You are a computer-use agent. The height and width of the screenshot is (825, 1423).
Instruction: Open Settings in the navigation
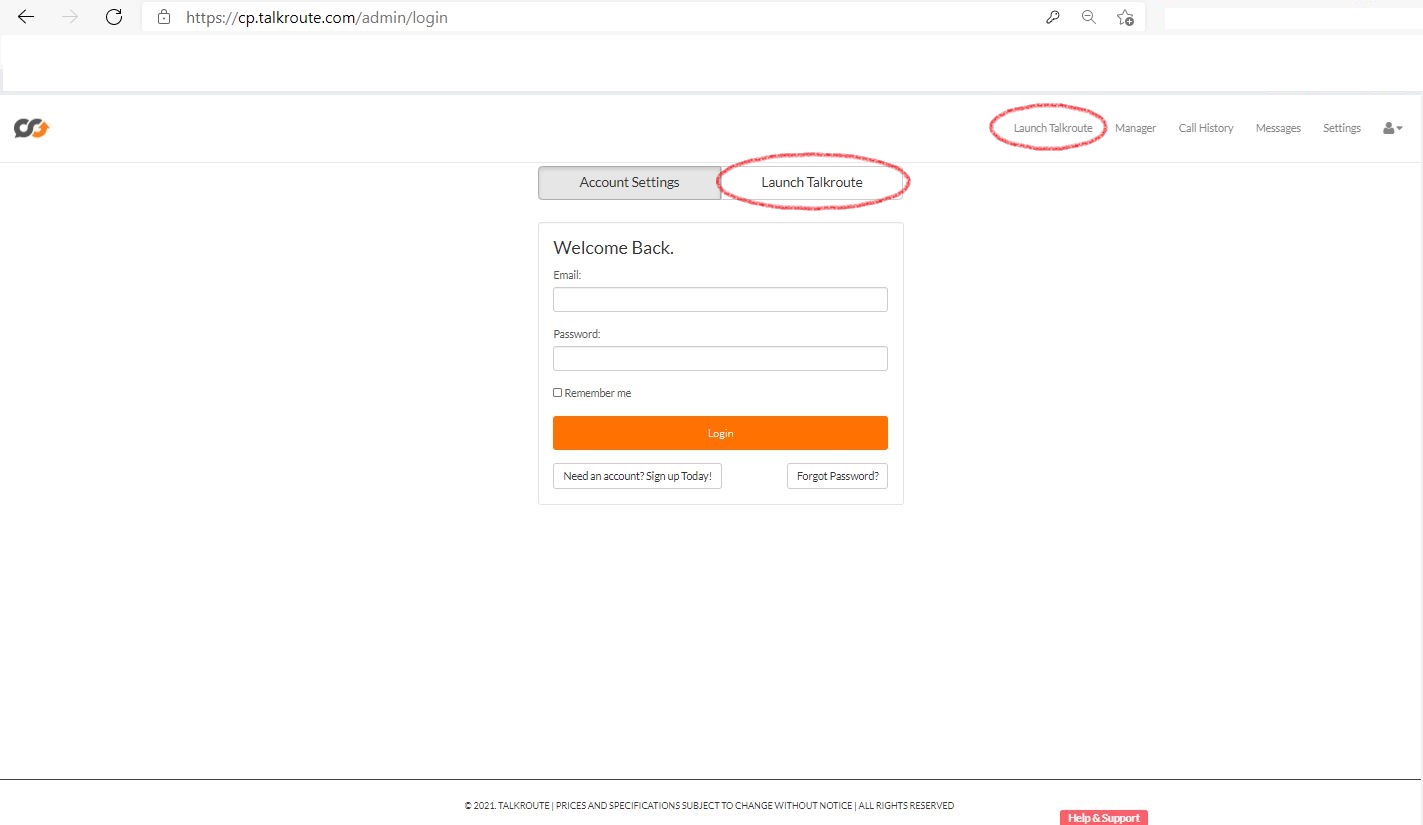click(x=1342, y=128)
